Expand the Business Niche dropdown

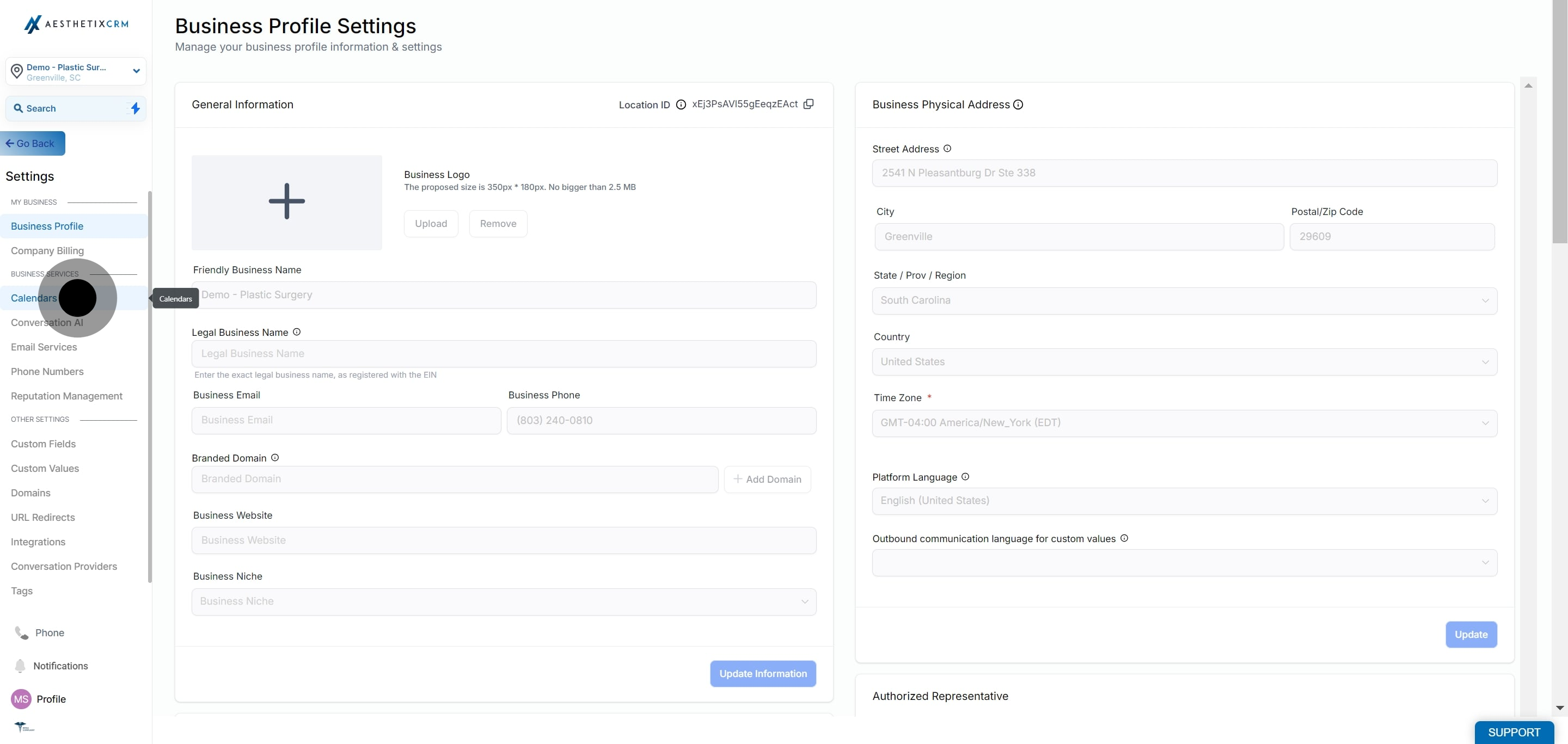point(504,601)
